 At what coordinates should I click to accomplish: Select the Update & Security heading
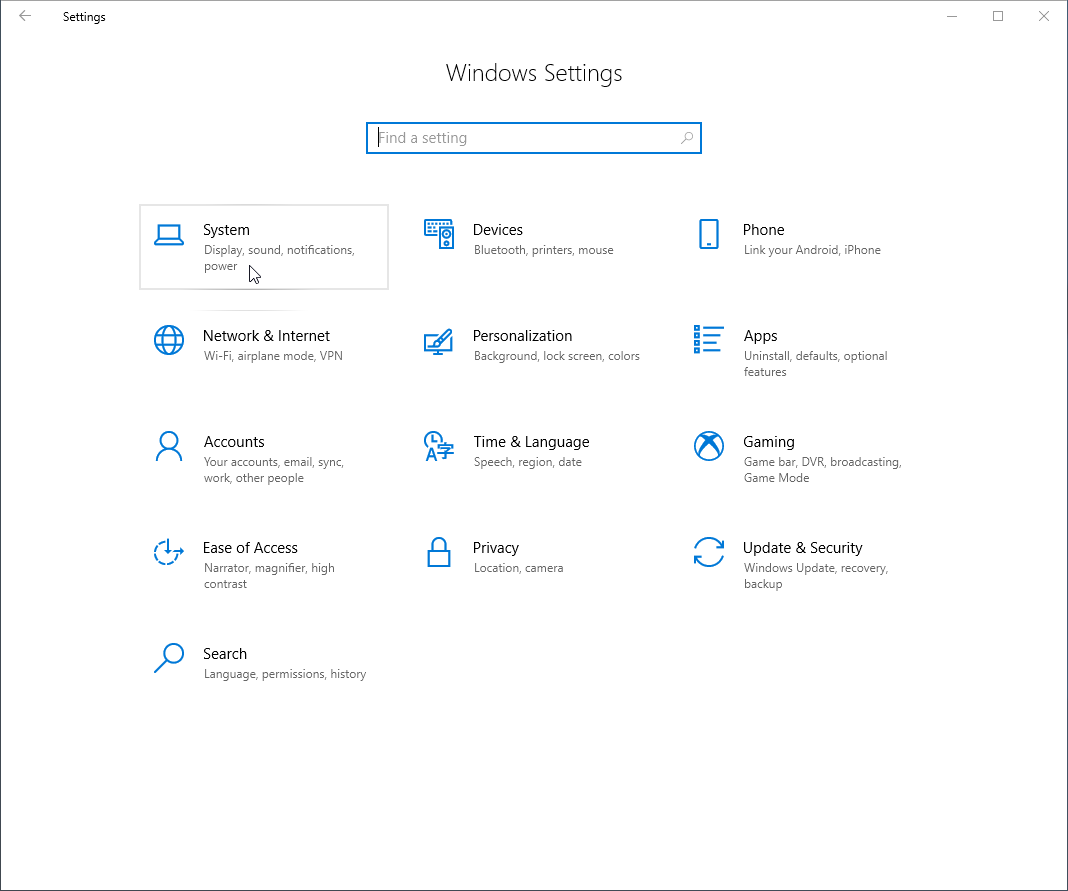[802, 548]
